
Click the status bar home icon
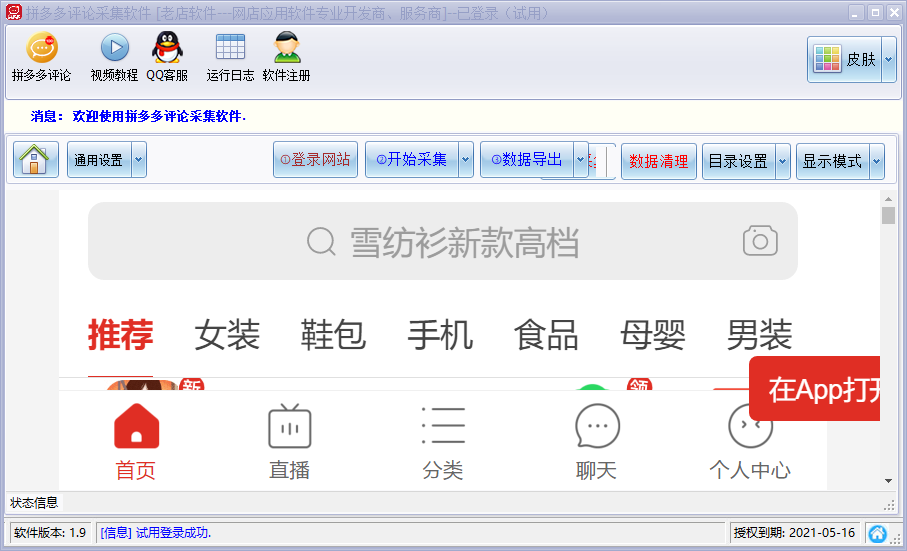[x=877, y=534]
